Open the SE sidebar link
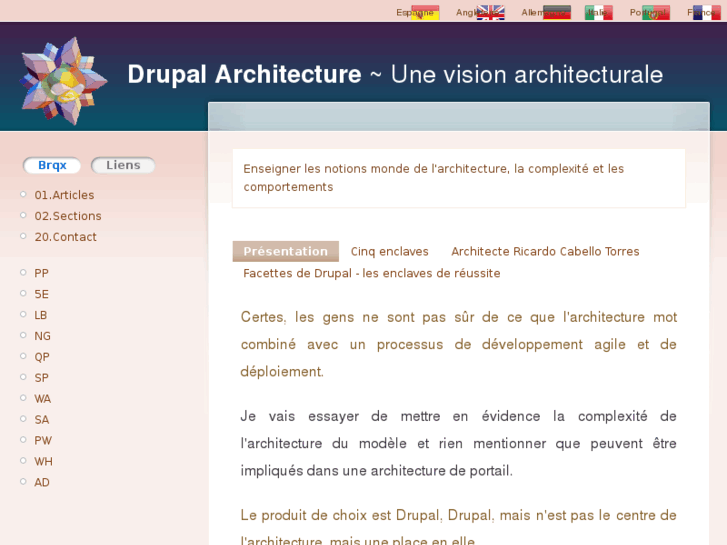Image resolution: width=727 pixels, height=545 pixels. tap(41, 294)
